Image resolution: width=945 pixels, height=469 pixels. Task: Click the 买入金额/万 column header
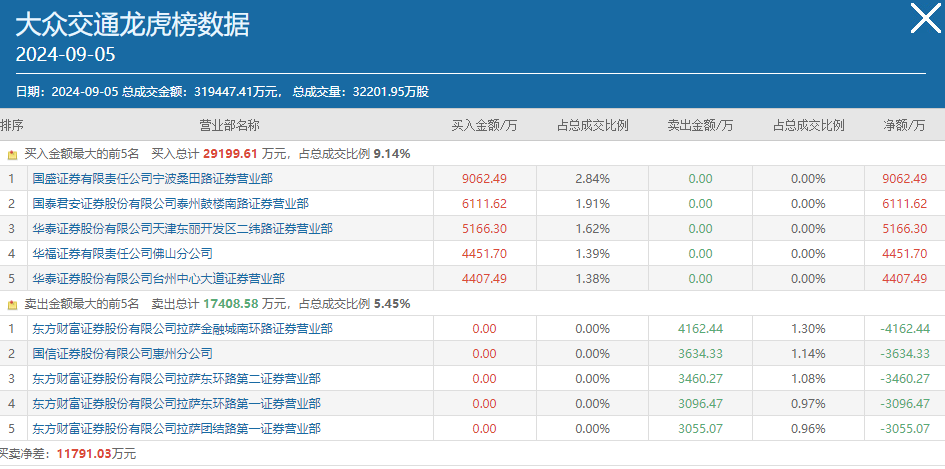pos(485,125)
